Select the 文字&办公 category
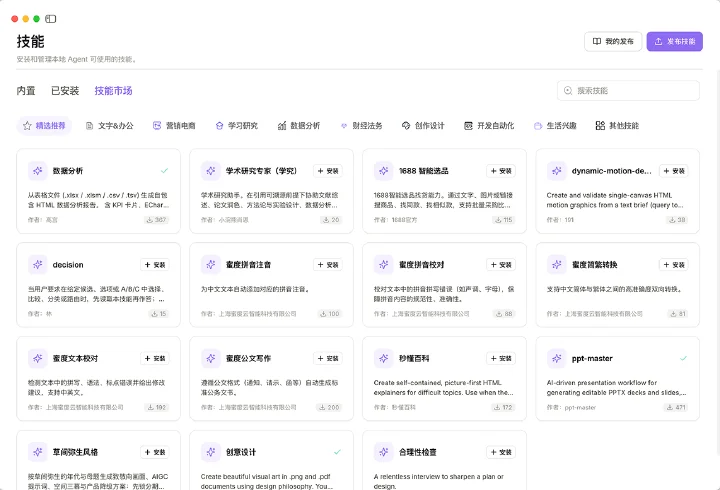 point(109,125)
